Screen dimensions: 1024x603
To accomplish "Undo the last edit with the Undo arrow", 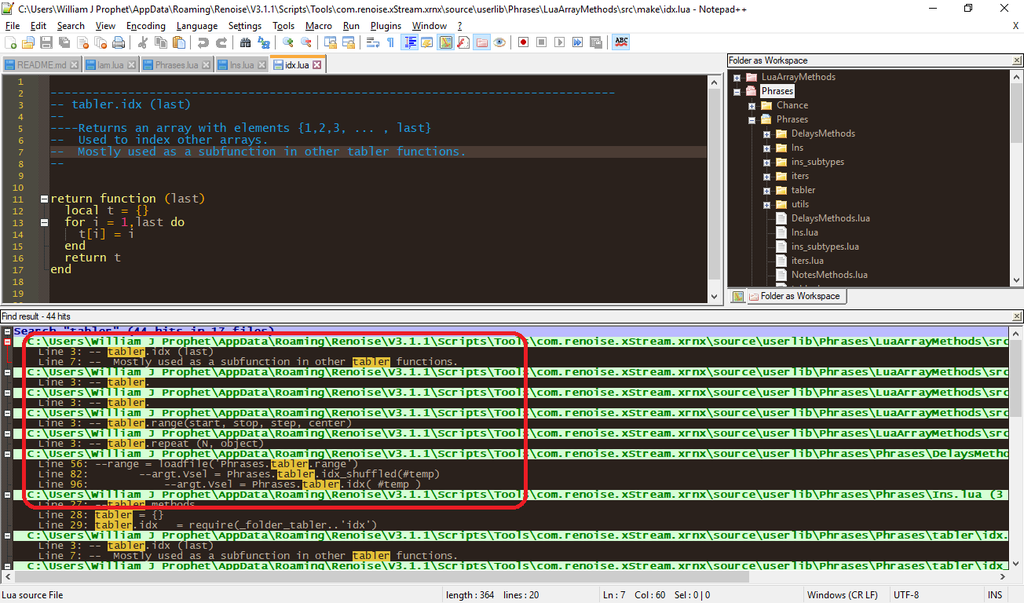I will (203, 42).
